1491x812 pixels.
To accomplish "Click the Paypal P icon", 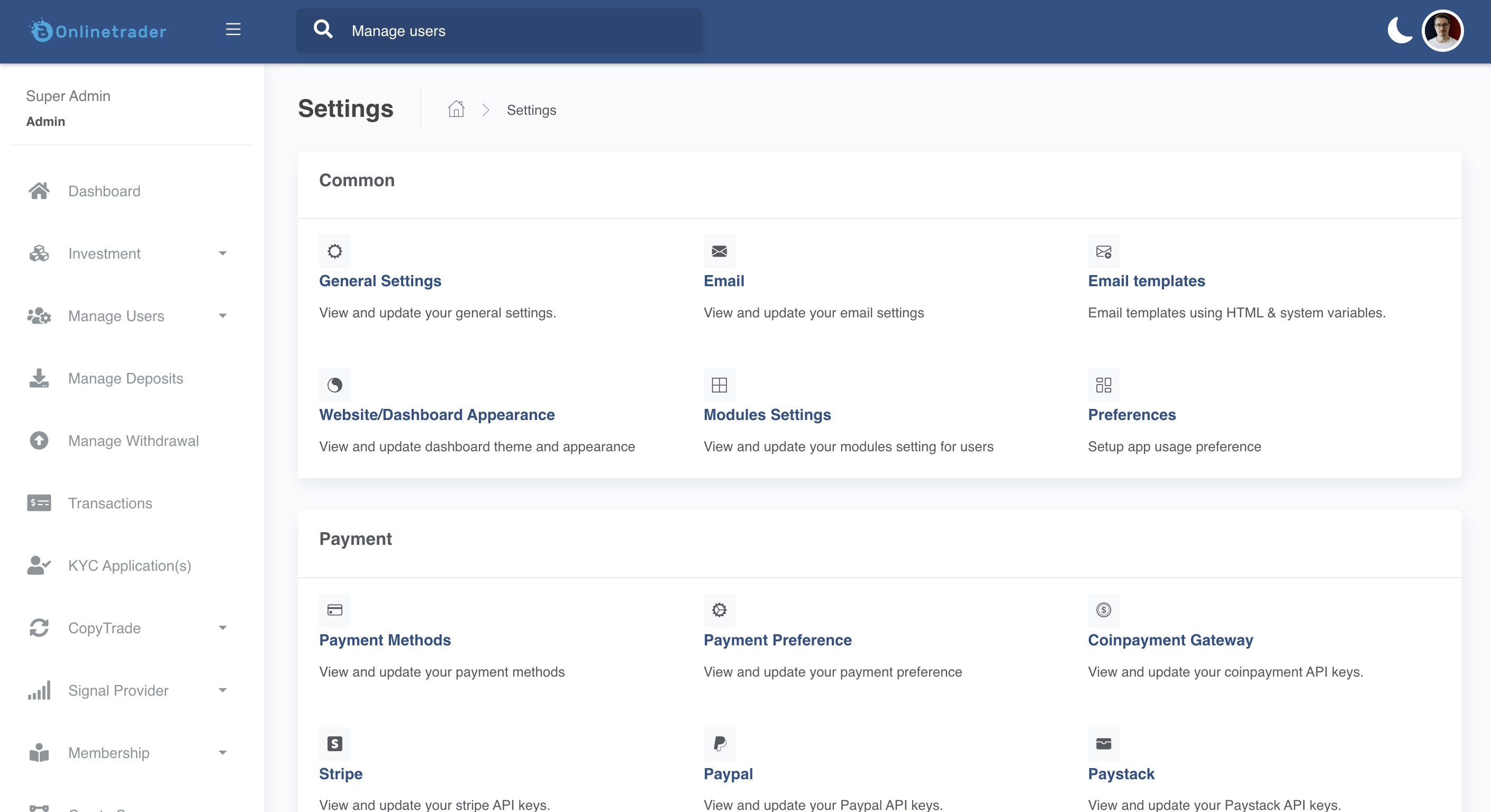I will pyautogui.click(x=720, y=744).
